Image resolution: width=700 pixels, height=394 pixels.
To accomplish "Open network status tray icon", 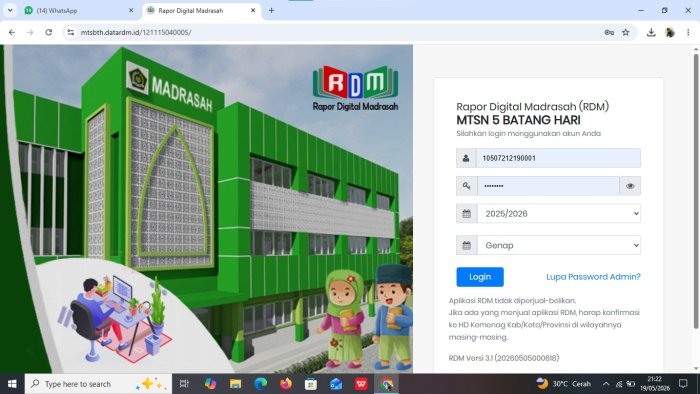I will point(619,384).
